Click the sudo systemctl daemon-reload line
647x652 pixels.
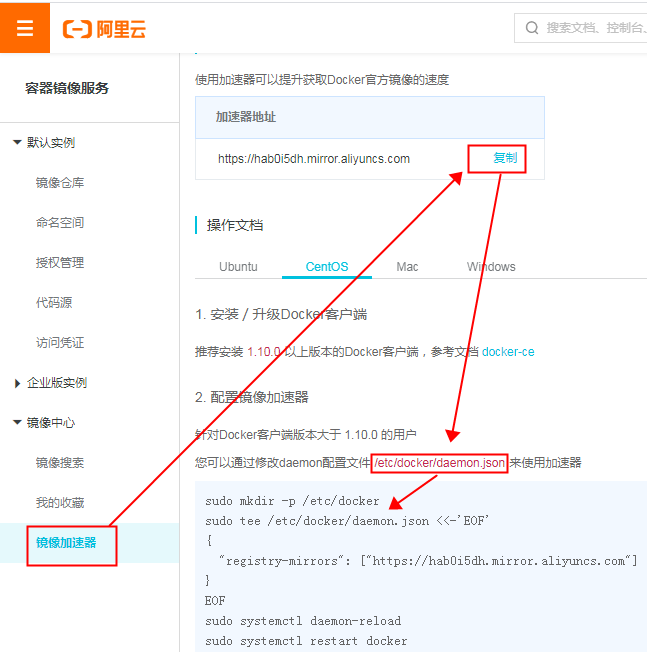(303, 621)
